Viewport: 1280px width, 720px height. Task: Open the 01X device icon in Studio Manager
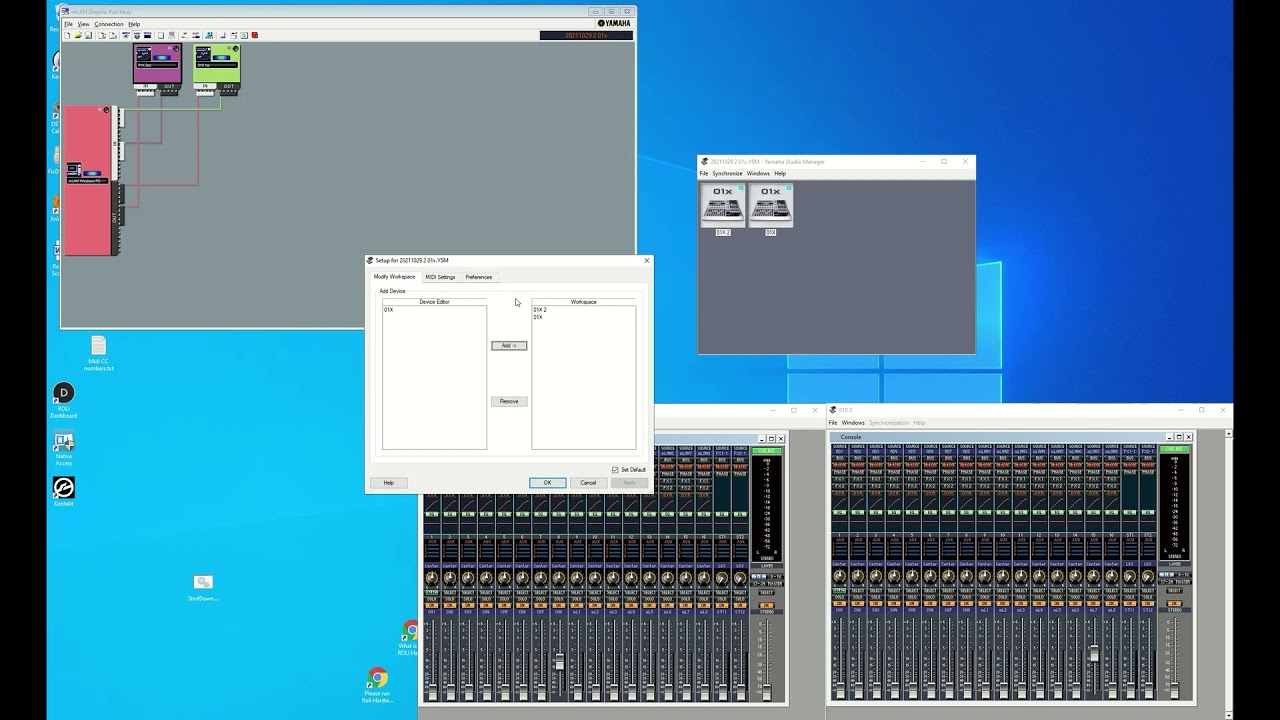click(x=771, y=206)
